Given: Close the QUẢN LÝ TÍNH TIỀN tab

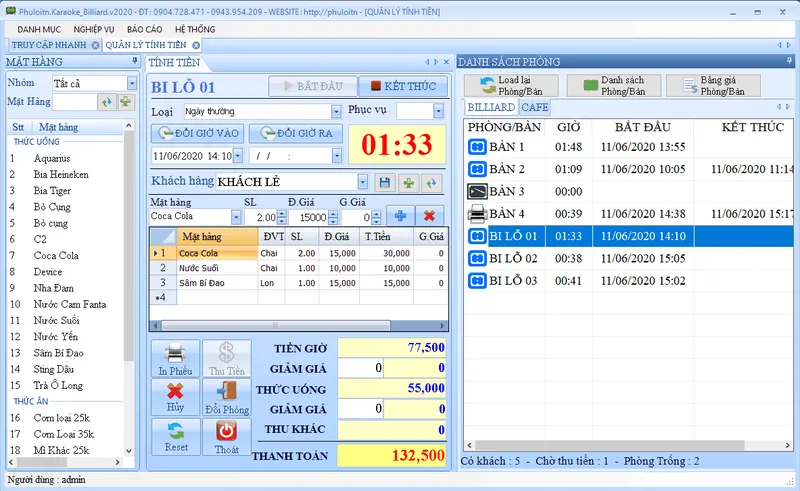Looking at the screenshot, I should (196, 45).
